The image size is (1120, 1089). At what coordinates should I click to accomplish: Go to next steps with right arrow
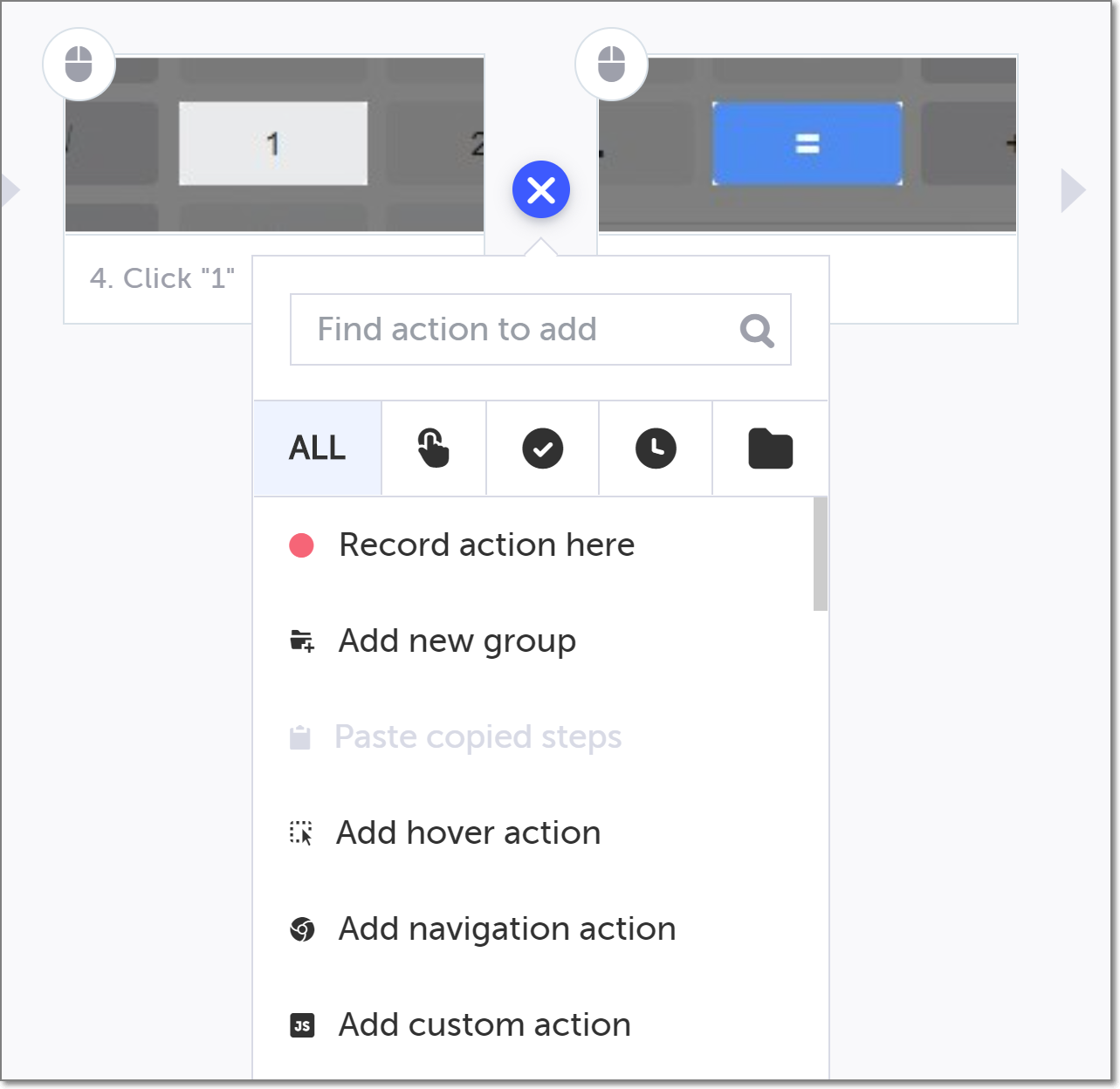click(1073, 190)
